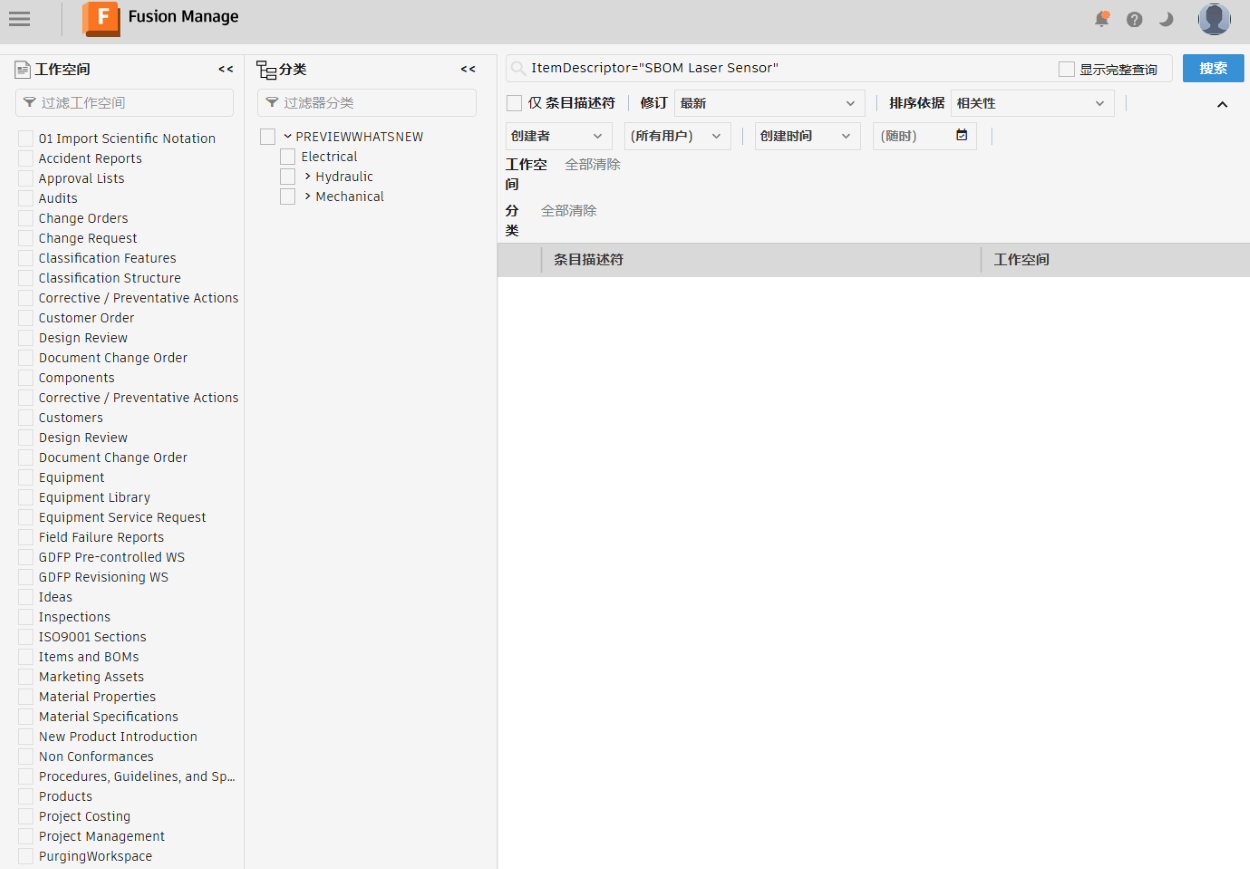The height and width of the screenshot is (869, 1250).
Task: Select Customer Order workspace label
Action: (x=86, y=318)
